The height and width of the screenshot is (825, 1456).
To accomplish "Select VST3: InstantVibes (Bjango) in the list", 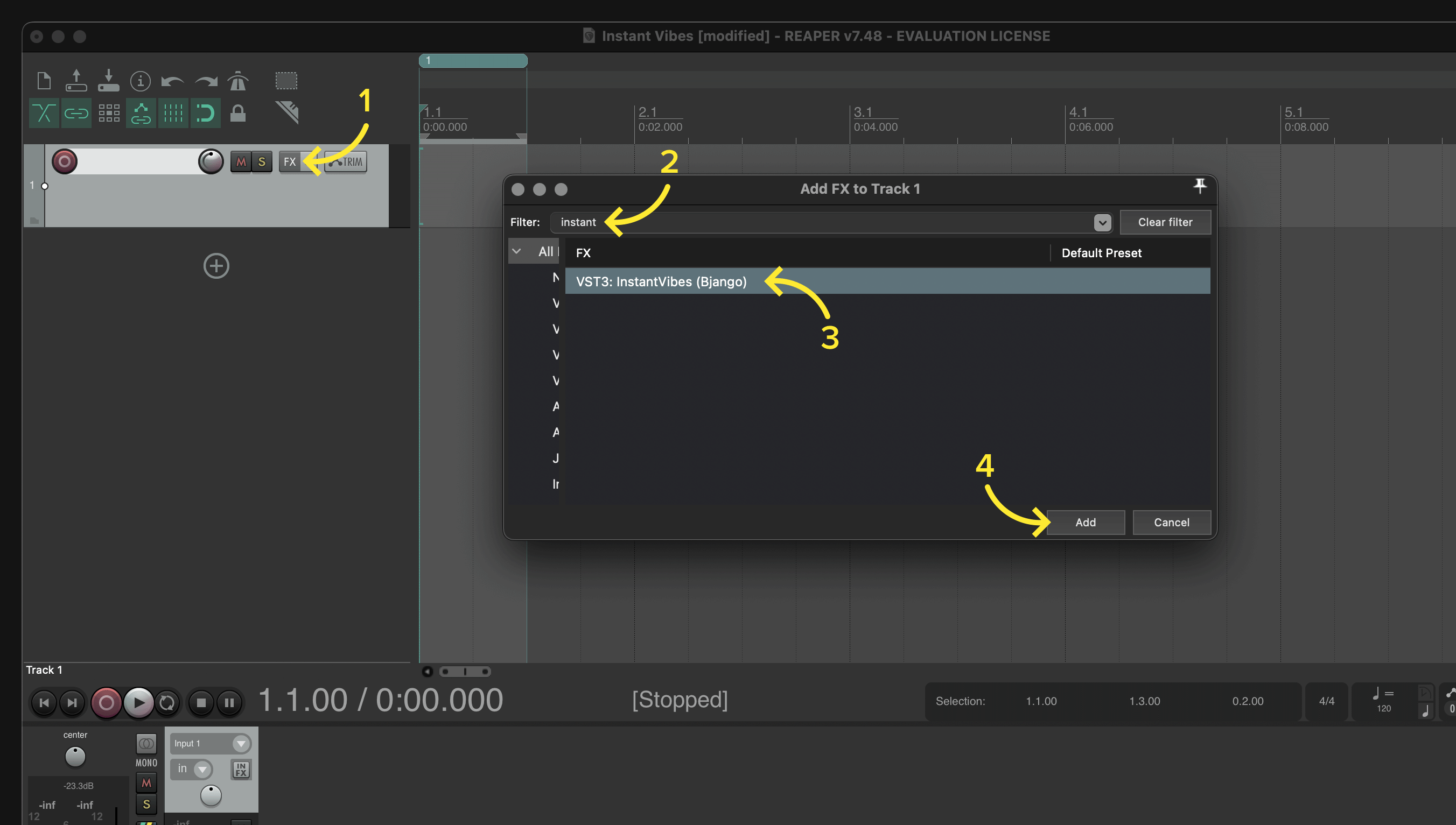I will tap(887, 281).
